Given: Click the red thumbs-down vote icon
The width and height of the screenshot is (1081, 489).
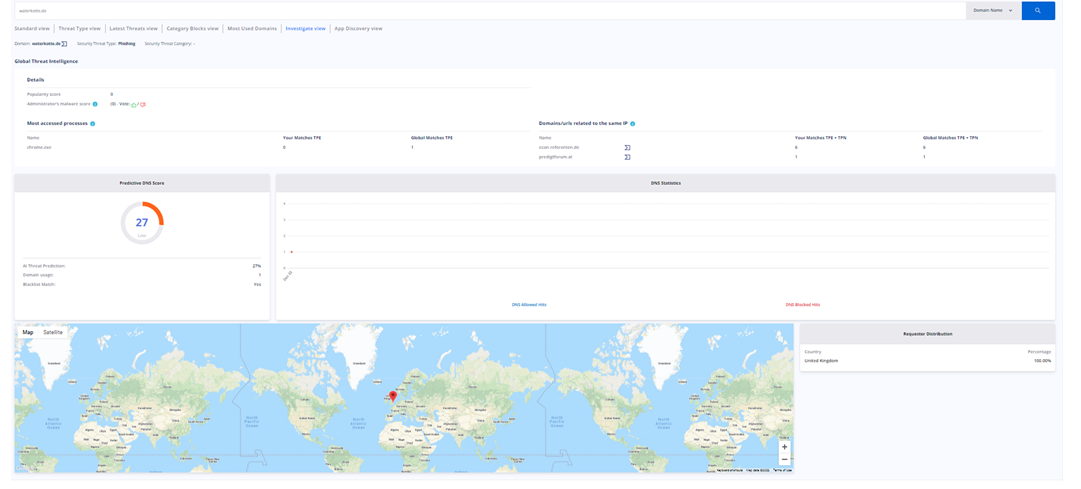Looking at the screenshot, I should pyautogui.click(x=143, y=105).
